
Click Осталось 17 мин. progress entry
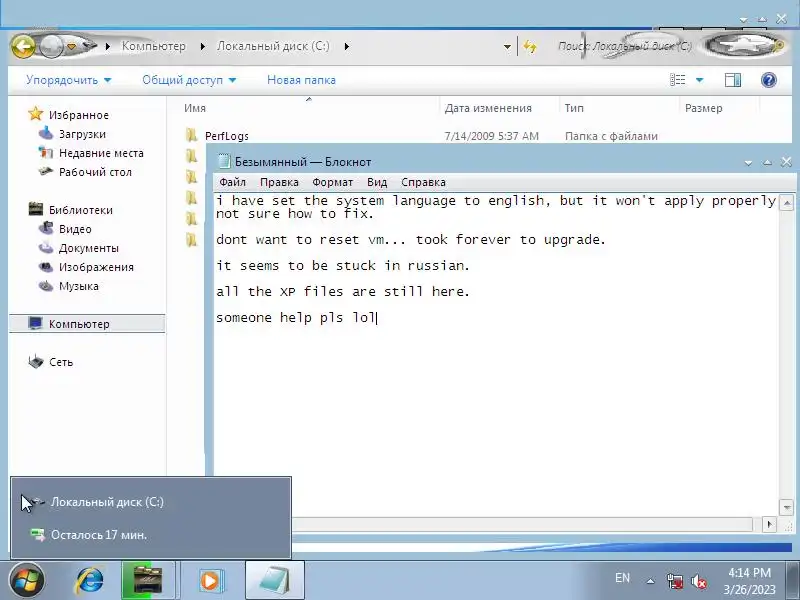pyautogui.click(x=98, y=535)
